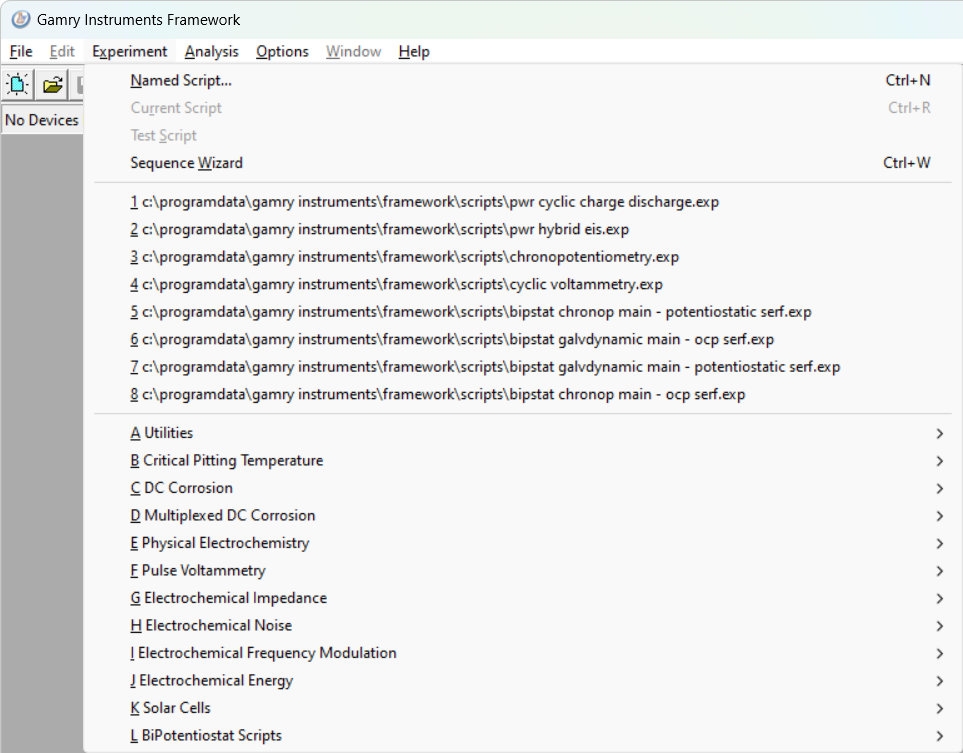Run bipstat chronop main - potentiostatic serf.exp
Image resolution: width=963 pixels, height=753 pixels.
(x=522, y=312)
